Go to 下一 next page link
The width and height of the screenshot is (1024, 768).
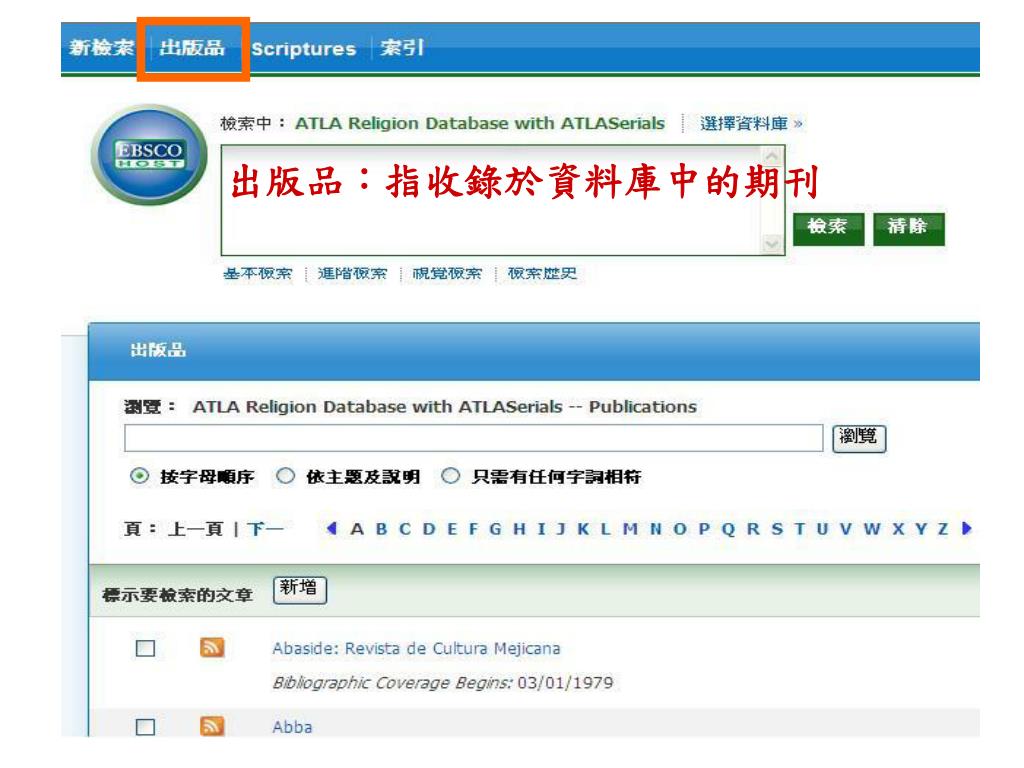(x=265, y=528)
